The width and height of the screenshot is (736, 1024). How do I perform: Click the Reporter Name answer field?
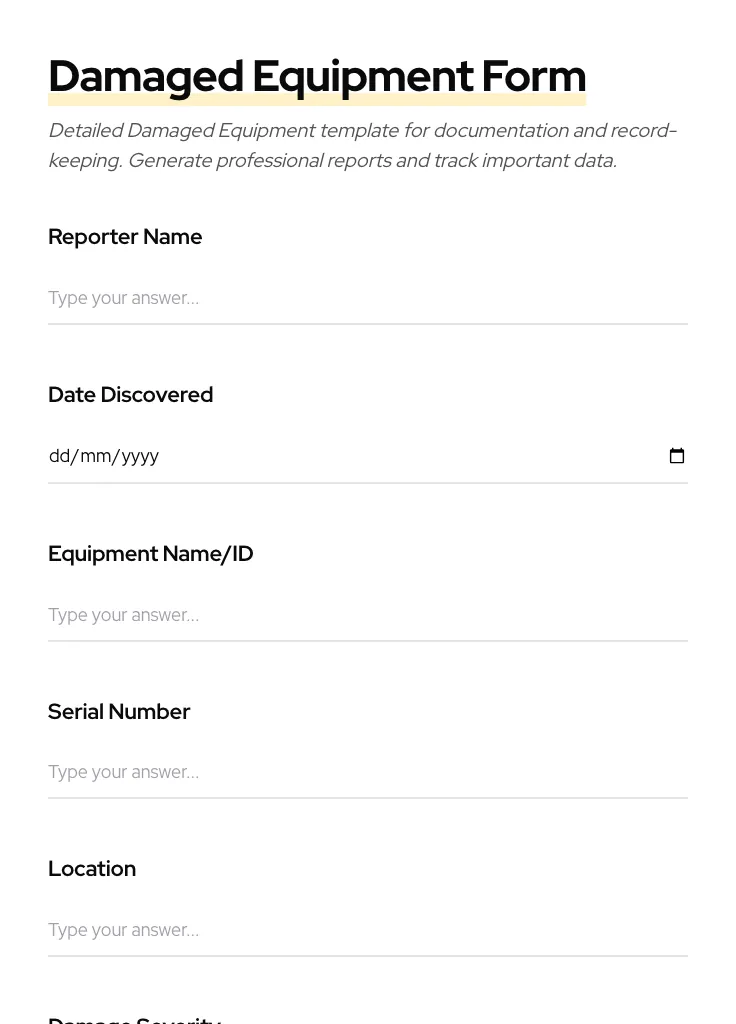367,298
